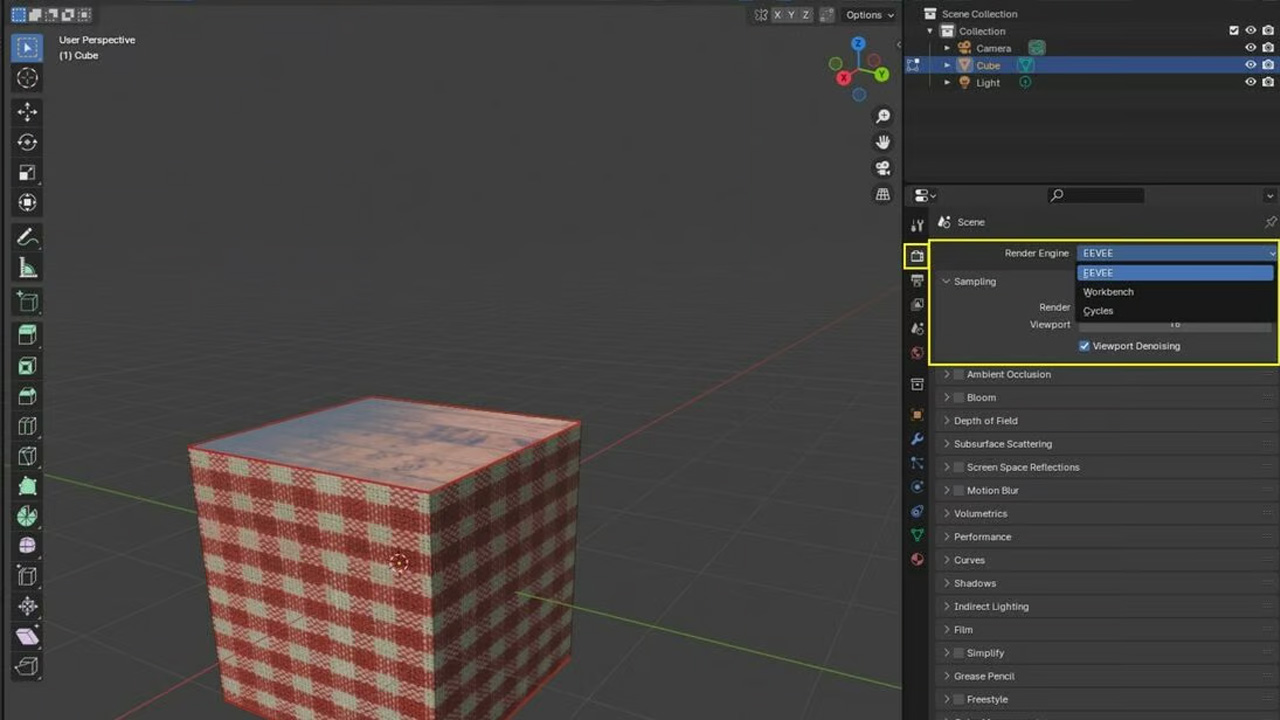The height and width of the screenshot is (720, 1280).
Task: Toggle camera view icon in viewport
Action: pyautogui.click(x=882, y=168)
